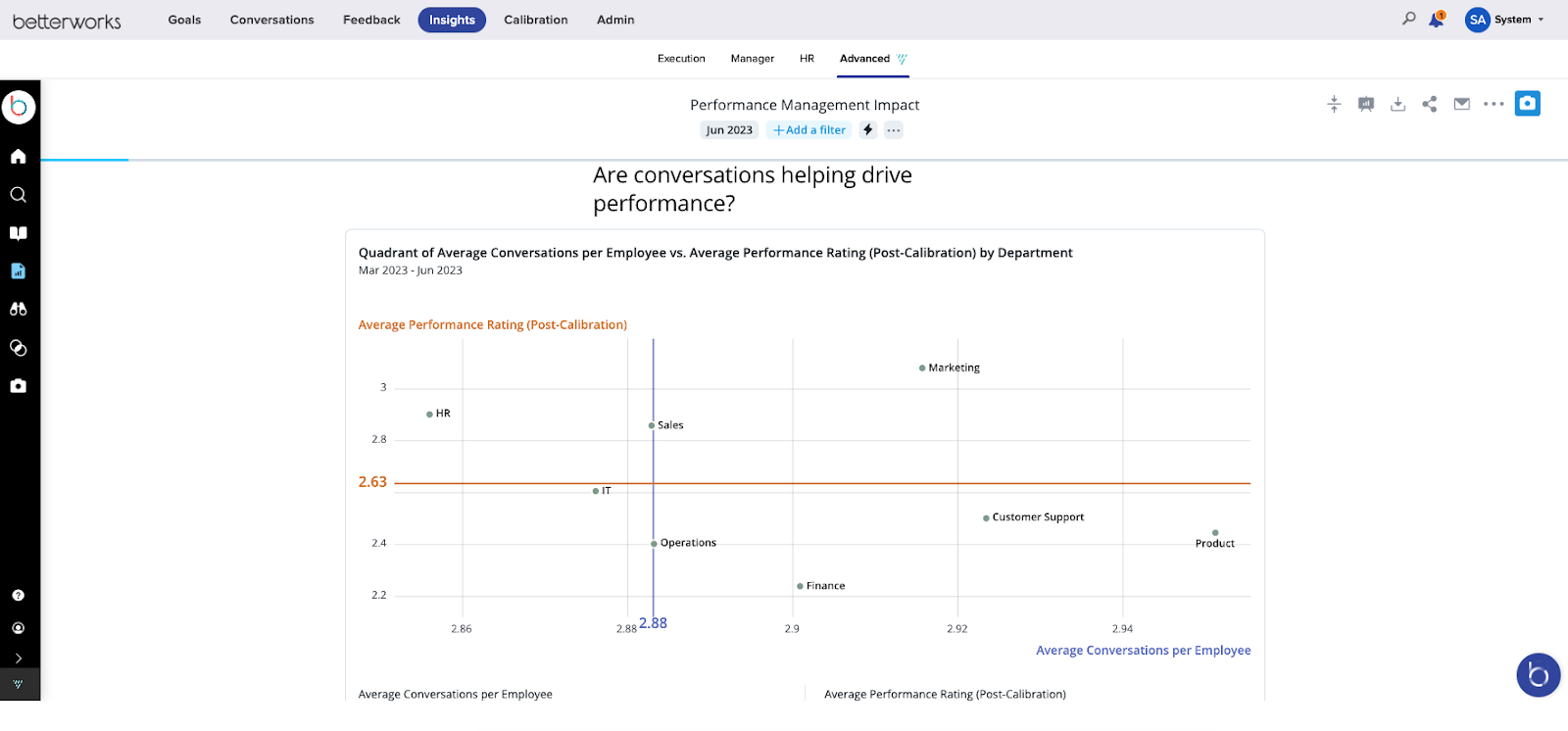
Task: Open the SA user avatar
Action: click(x=1477, y=20)
